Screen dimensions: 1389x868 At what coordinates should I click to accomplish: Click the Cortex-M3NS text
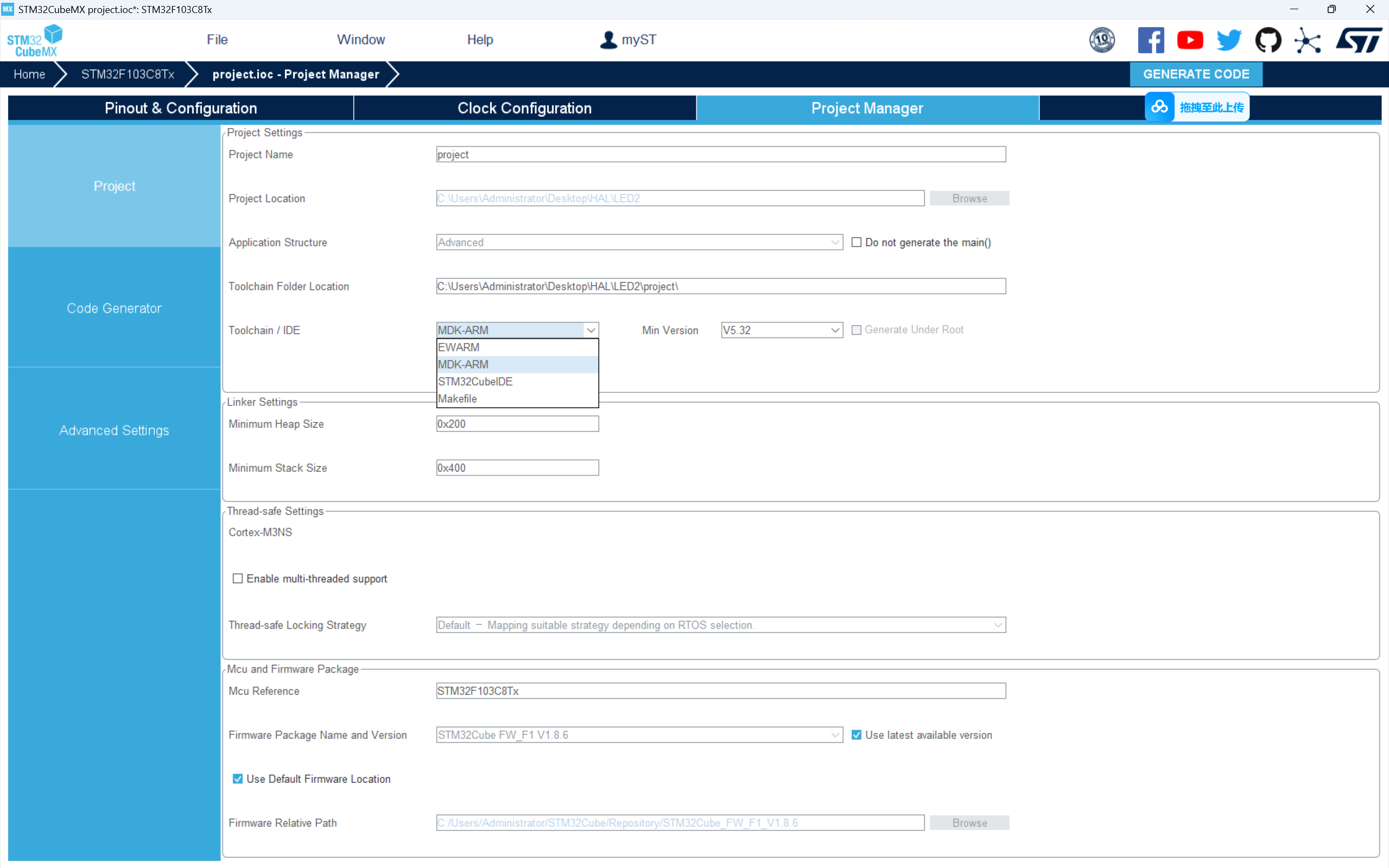(260, 532)
